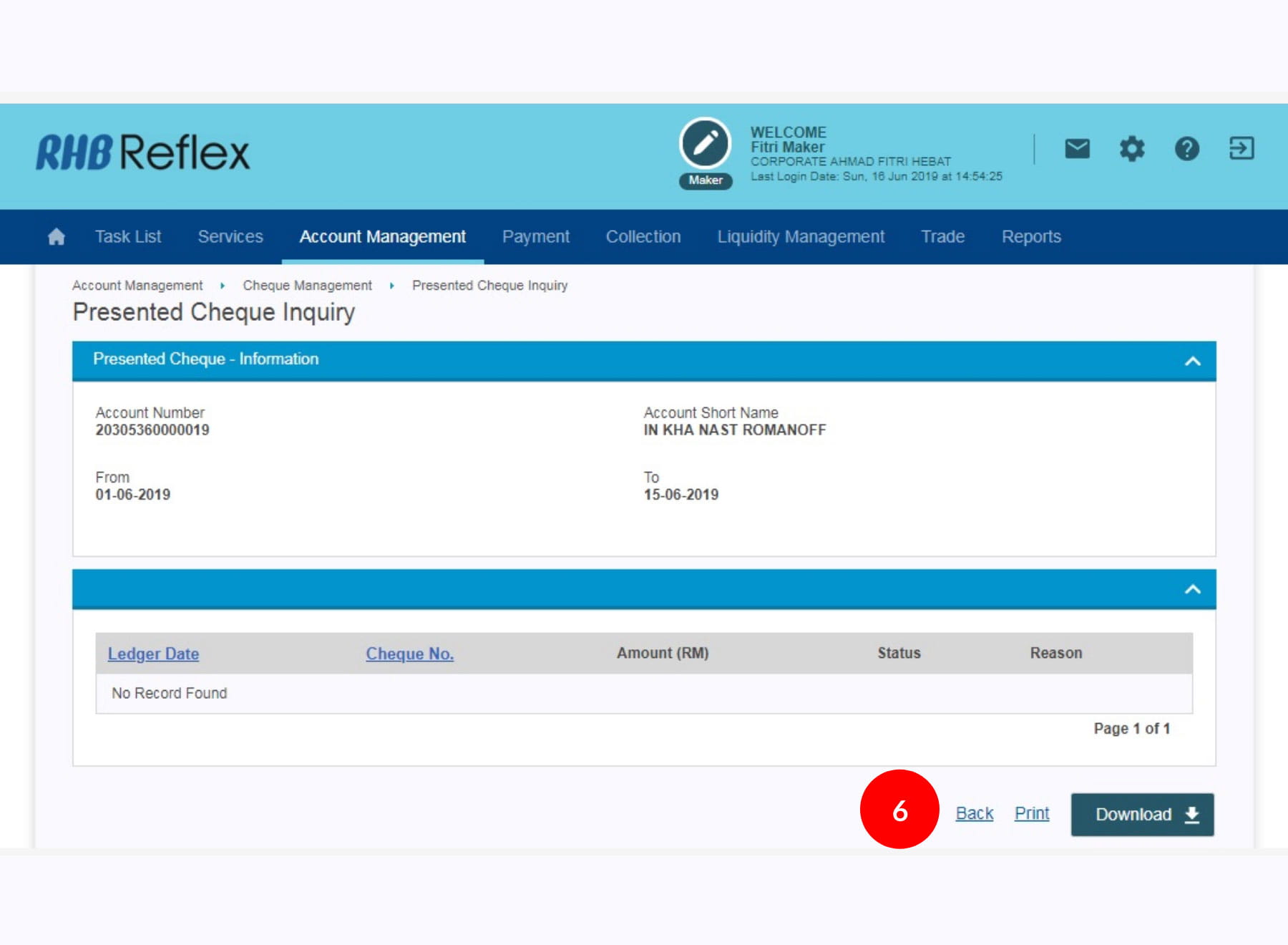This screenshot has width=1288, height=945.
Task: Open the Task List menu
Action: pos(128,237)
